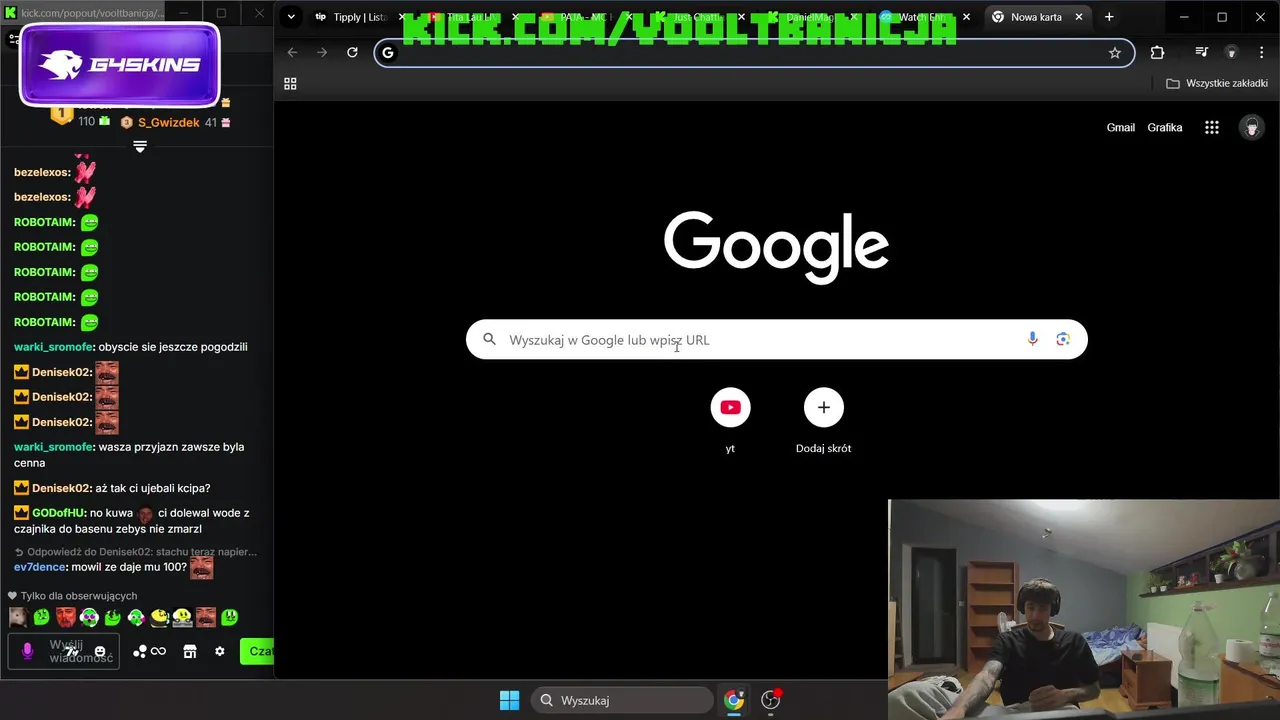This screenshot has height=720, width=1280.
Task: Click username warki_sromofe on pogodzili message
Action: [53, 347]
